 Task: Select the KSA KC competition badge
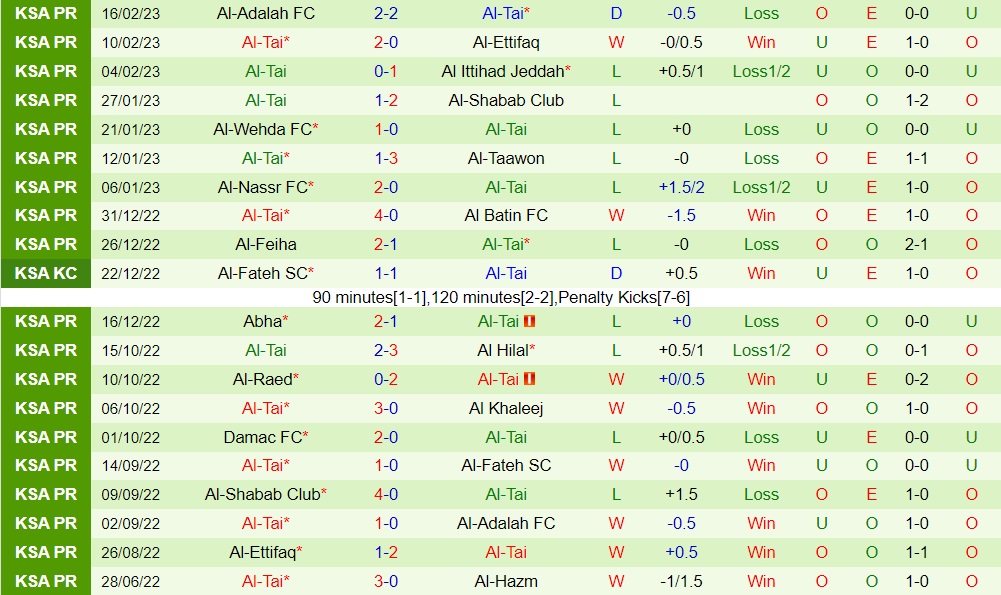46,273
